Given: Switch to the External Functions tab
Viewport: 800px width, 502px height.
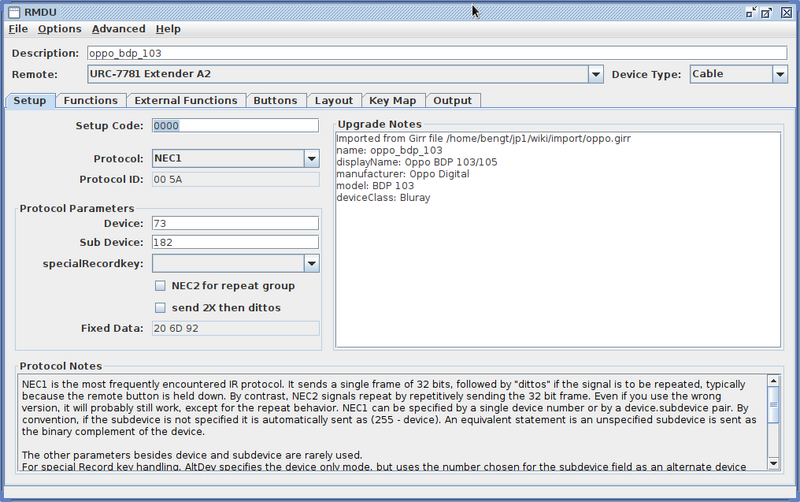Looking at the screenshot, I should pos(186,101).
